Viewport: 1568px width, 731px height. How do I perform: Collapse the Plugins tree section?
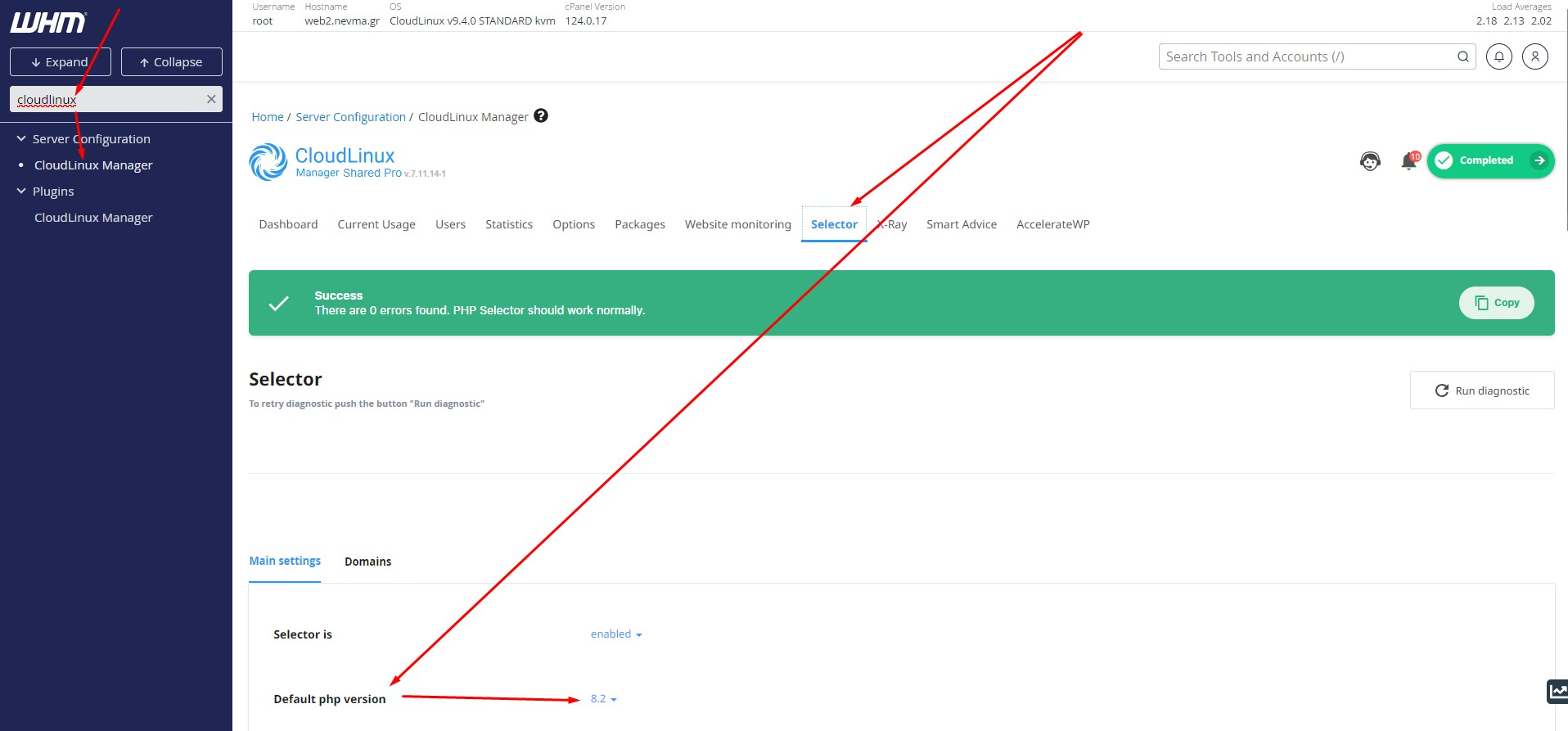(21, 192)
